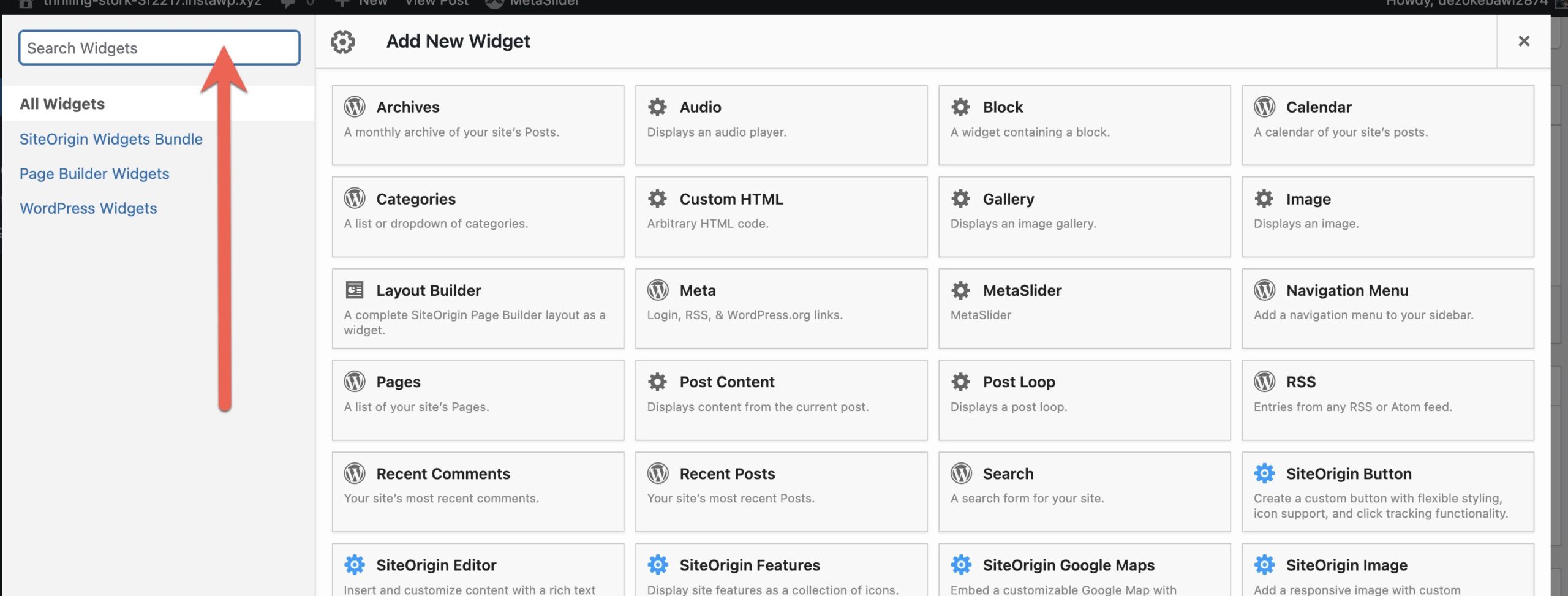Viewport: 1568px width, 596px height.
Task: Close the Add New Widget dialog
Action: click(1523, 41)
